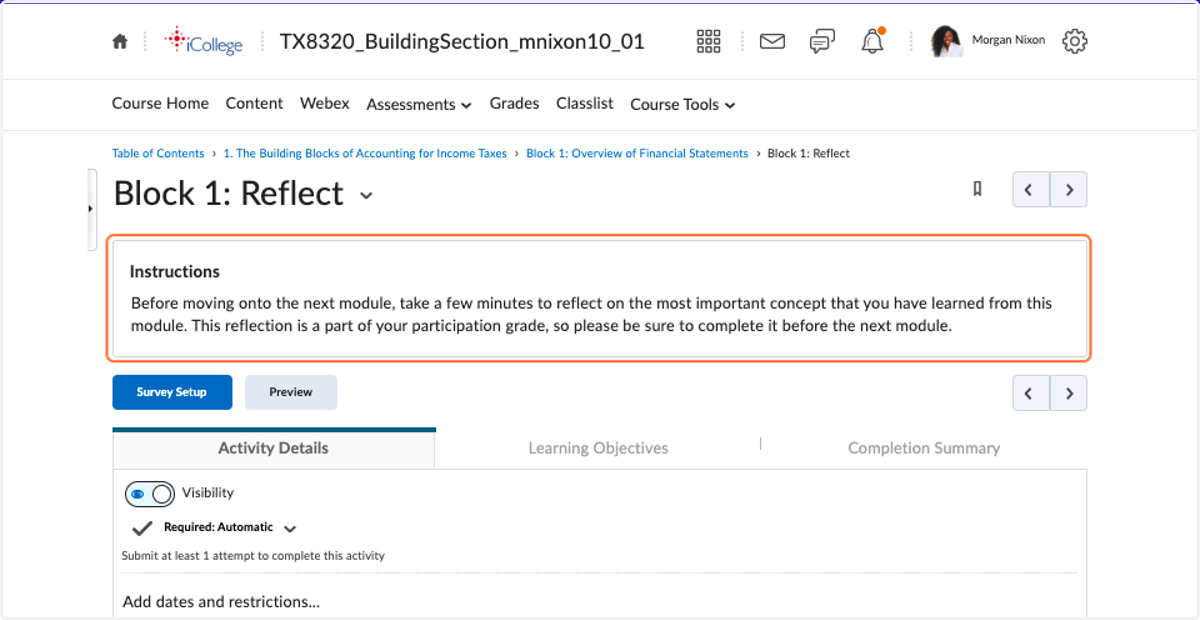Open the subscription alerts chat icon
The width and height of the screenshot is (1200, 620).
pos(822,41)
